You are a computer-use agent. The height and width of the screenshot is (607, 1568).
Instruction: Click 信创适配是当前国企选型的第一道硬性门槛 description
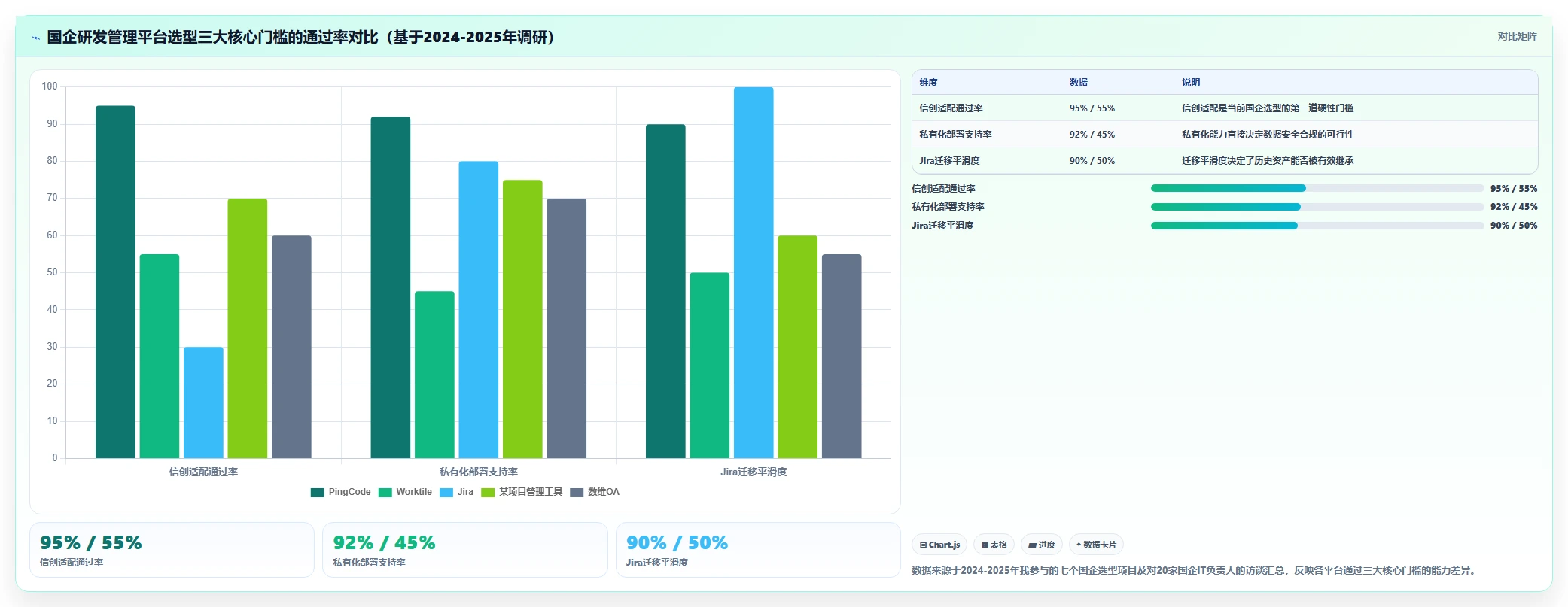coord(1268,108)
